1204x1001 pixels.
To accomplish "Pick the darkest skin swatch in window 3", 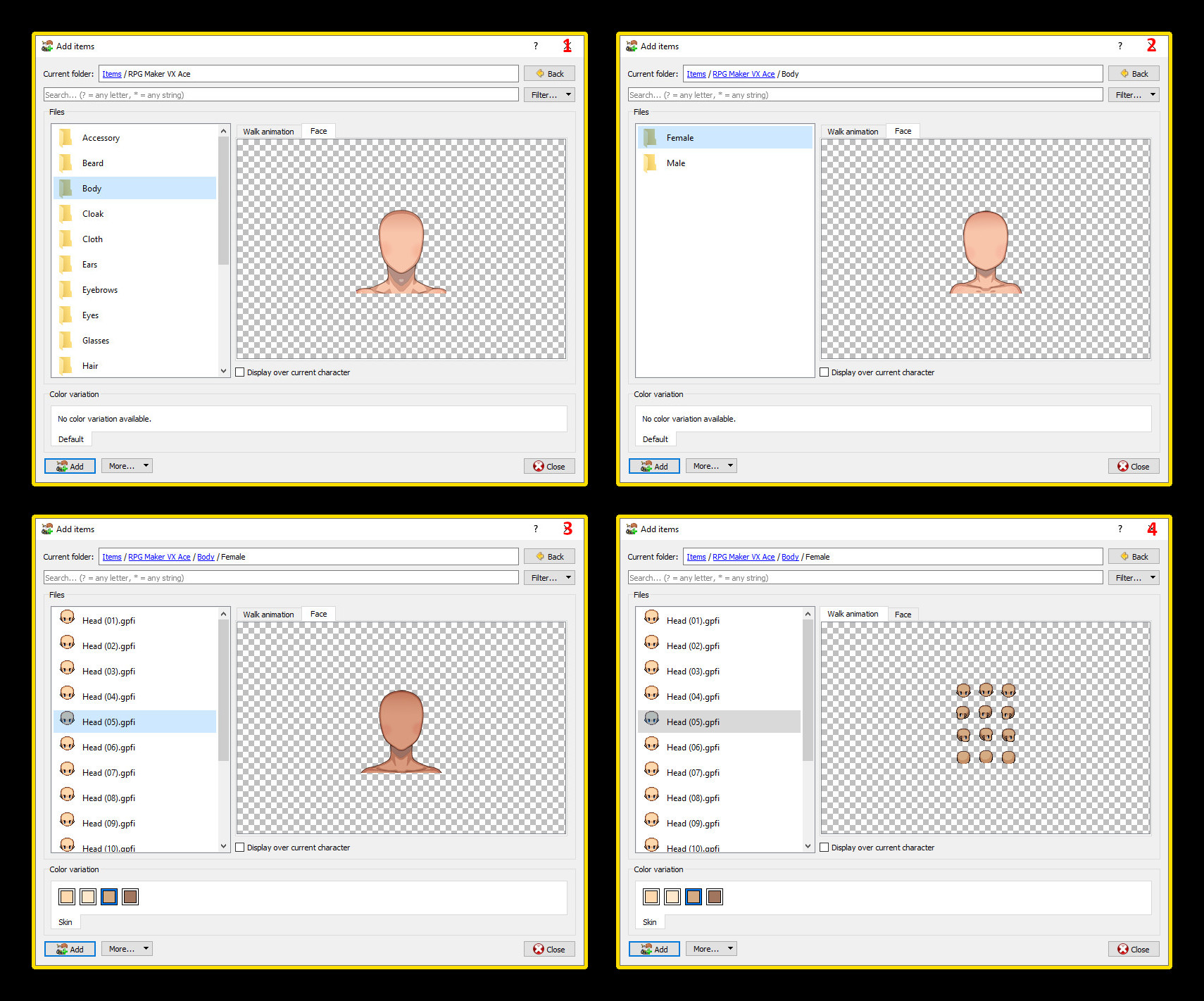I will (x=130, y=897).
